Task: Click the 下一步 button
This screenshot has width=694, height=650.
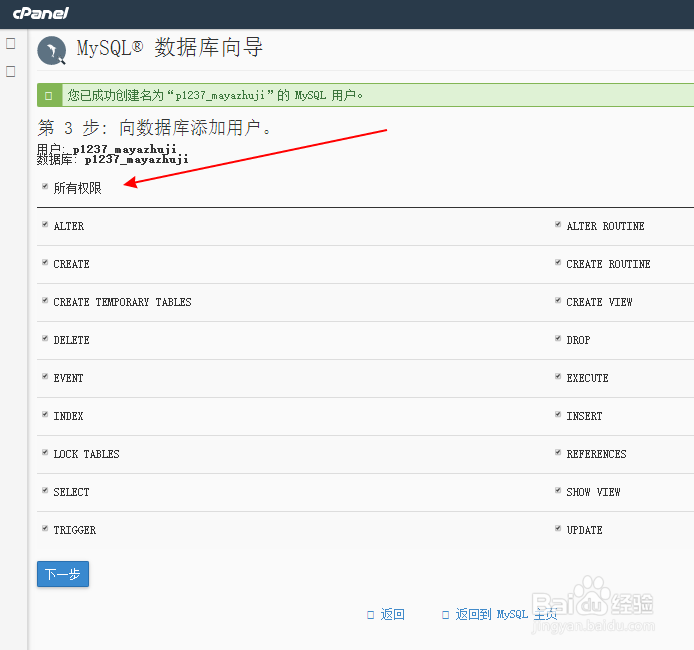Action: pos(63,574)
